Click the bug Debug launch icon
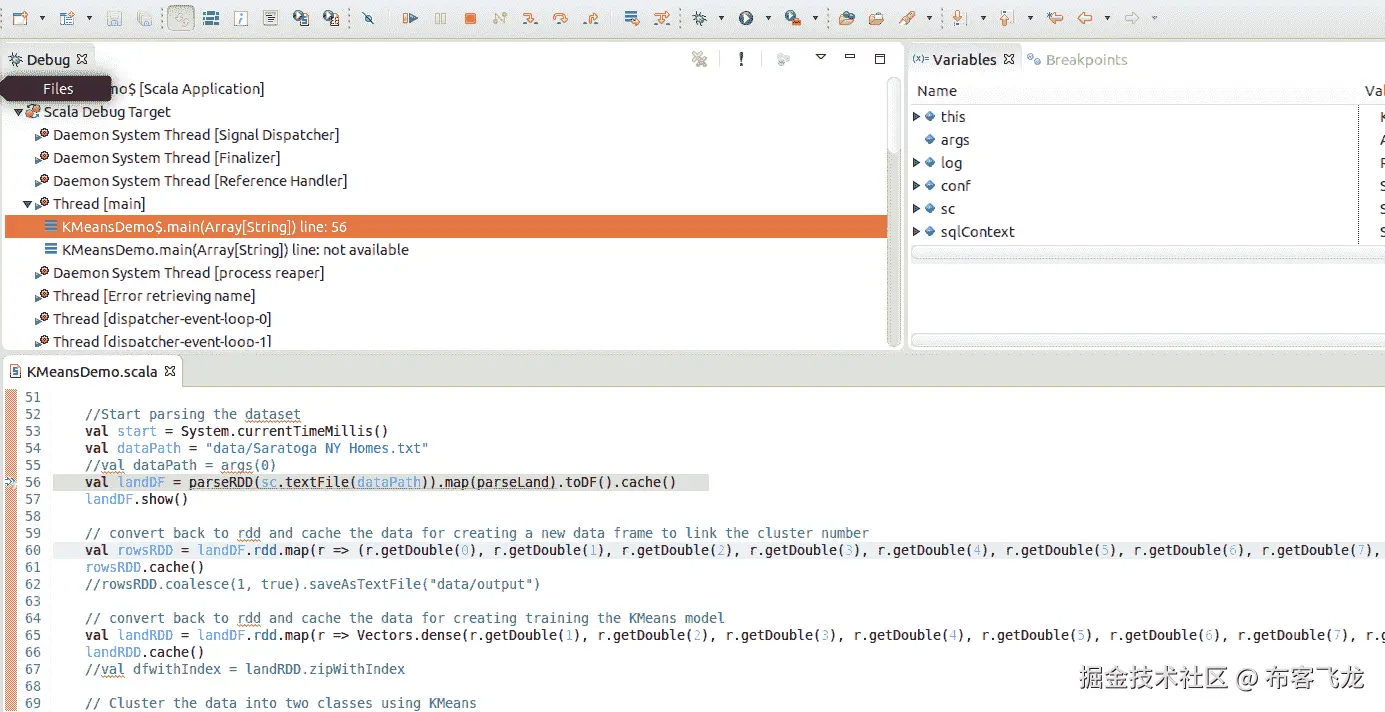 point(699,18)
